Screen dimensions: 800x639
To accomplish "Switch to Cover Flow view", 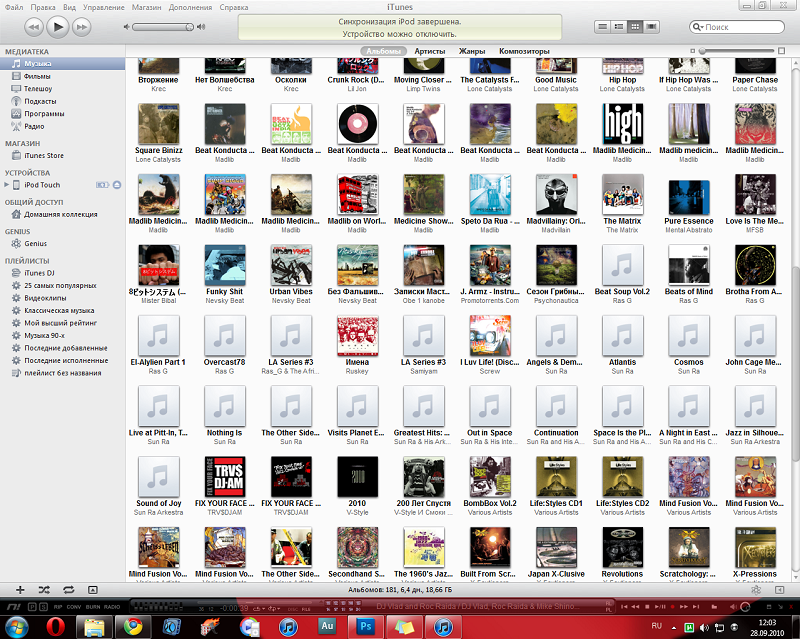I will pyautogui.click(x=652, y=27).
